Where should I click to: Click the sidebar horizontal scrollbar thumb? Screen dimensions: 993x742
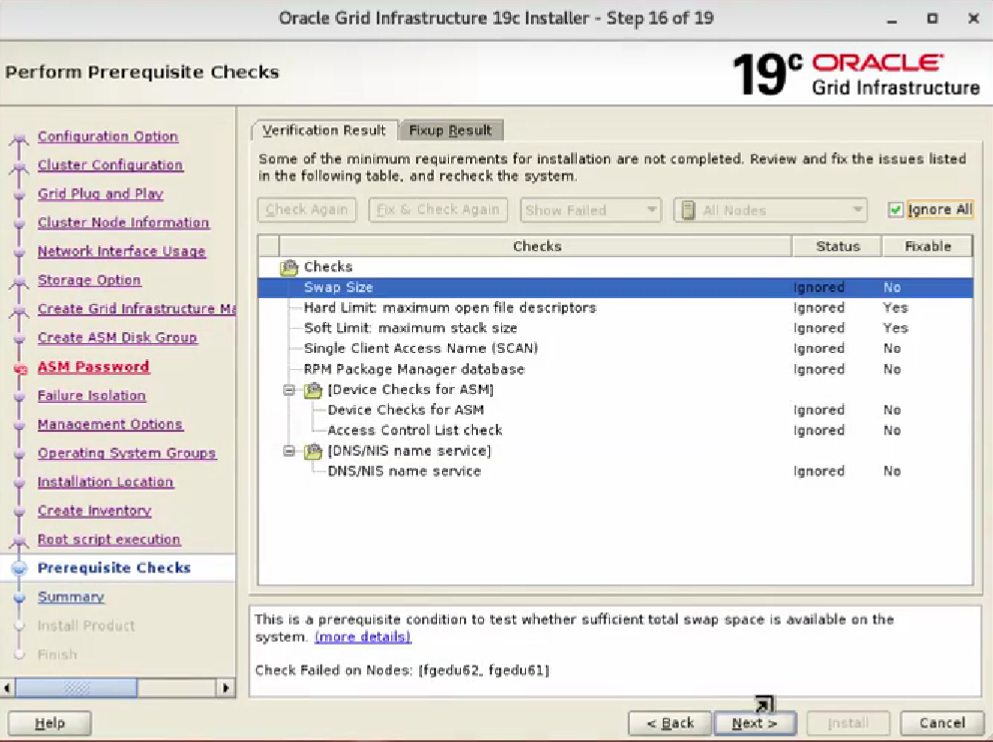point(76,688)
